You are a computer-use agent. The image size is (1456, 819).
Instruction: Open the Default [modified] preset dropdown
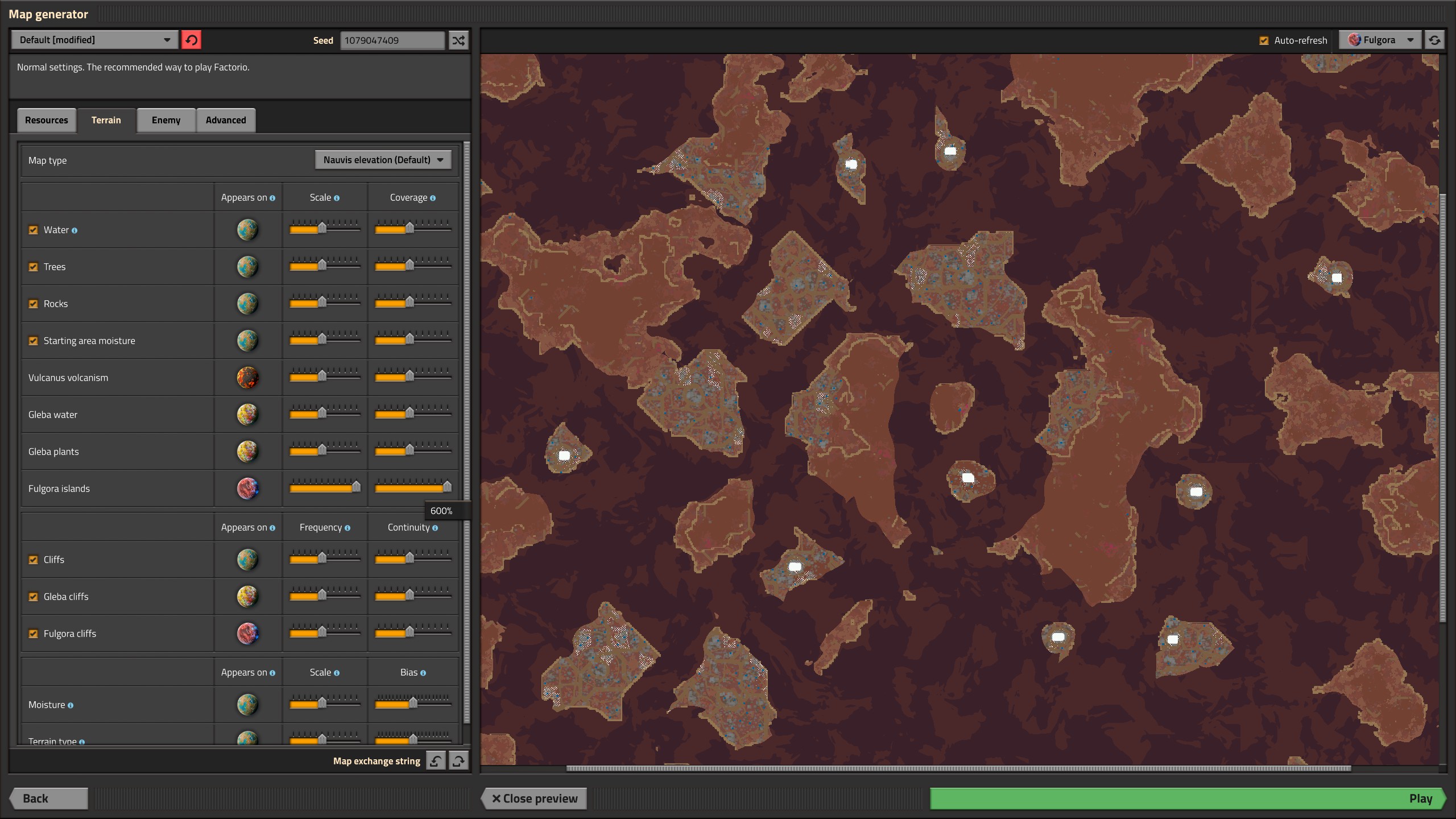[94, 40]
